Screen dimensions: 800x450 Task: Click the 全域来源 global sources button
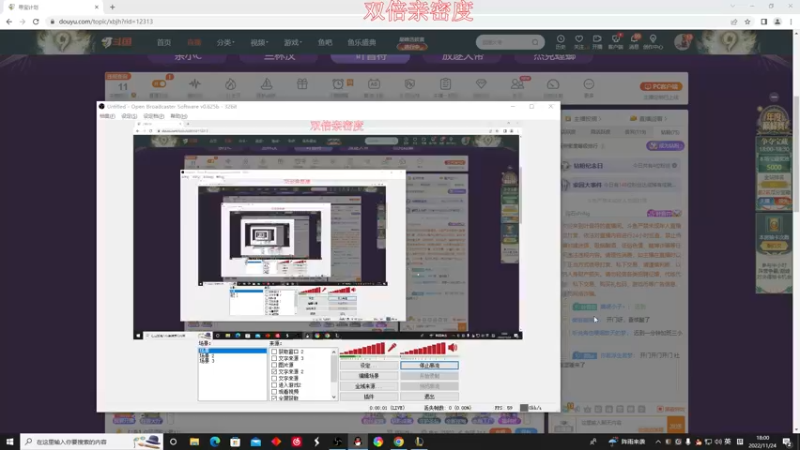point(369,386)
